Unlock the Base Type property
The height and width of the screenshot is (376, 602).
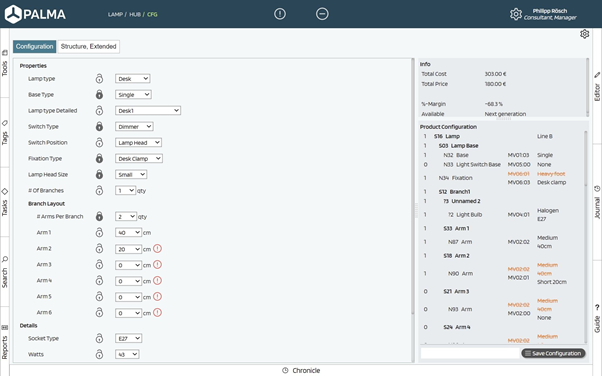click(x=99, y=94)
